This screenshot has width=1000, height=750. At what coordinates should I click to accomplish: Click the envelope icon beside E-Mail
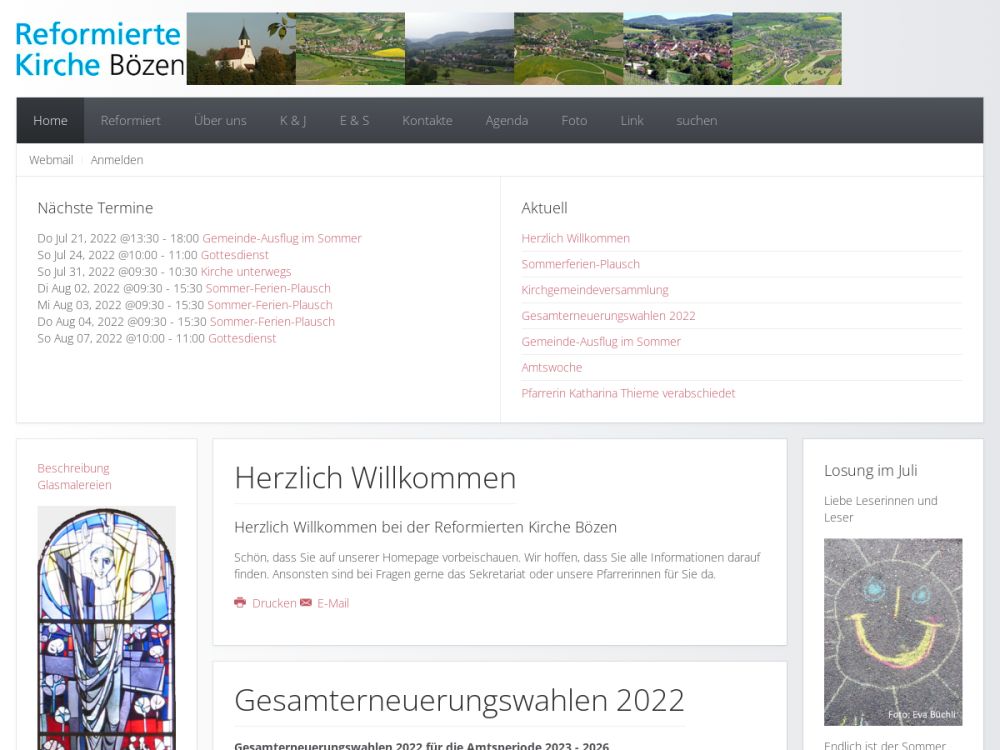tap(306, 603)
